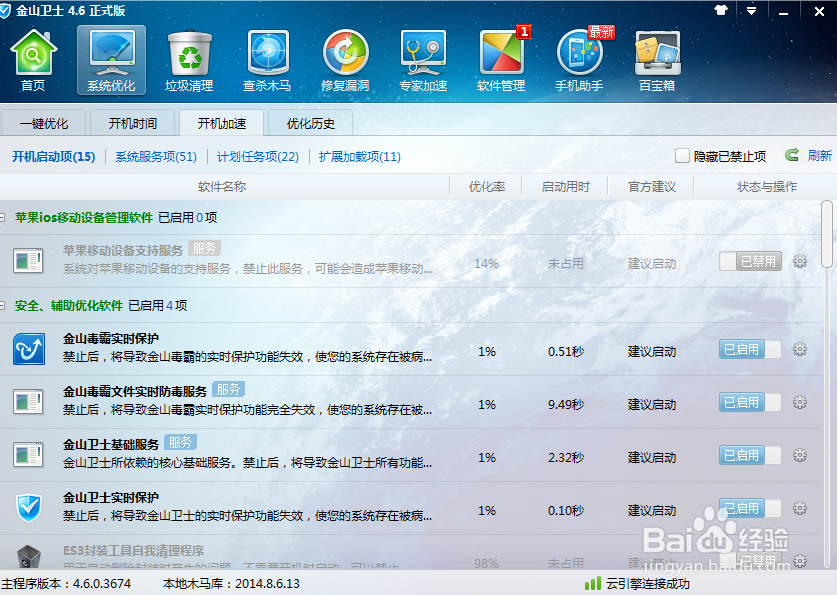
Task: Click the 软件名称 column header
Action: coord(222,186)
